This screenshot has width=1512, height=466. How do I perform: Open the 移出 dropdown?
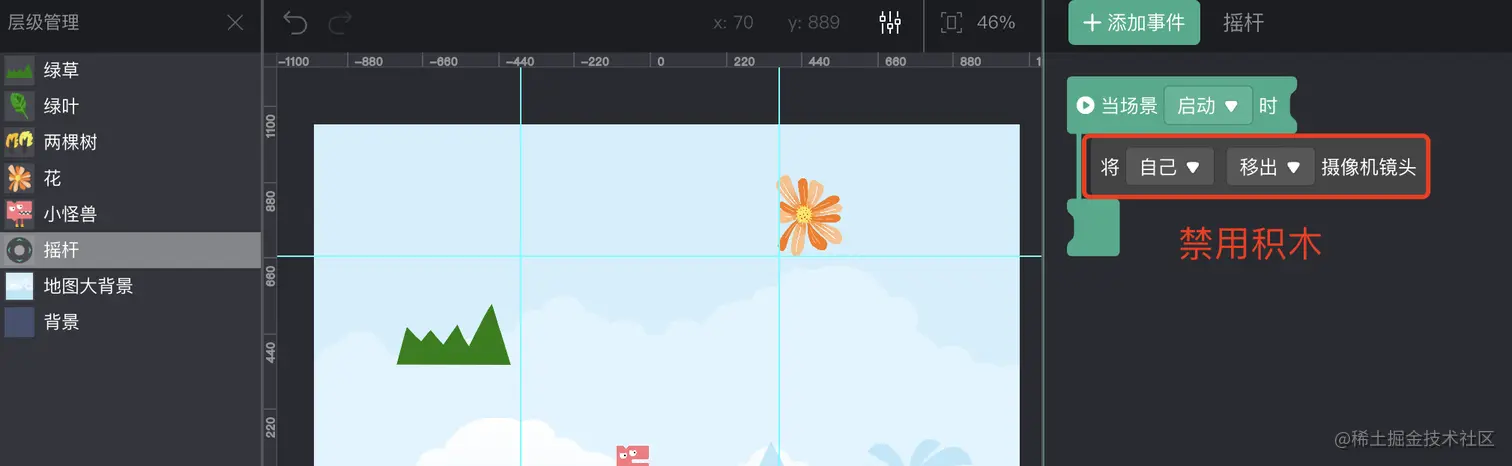1270,167
